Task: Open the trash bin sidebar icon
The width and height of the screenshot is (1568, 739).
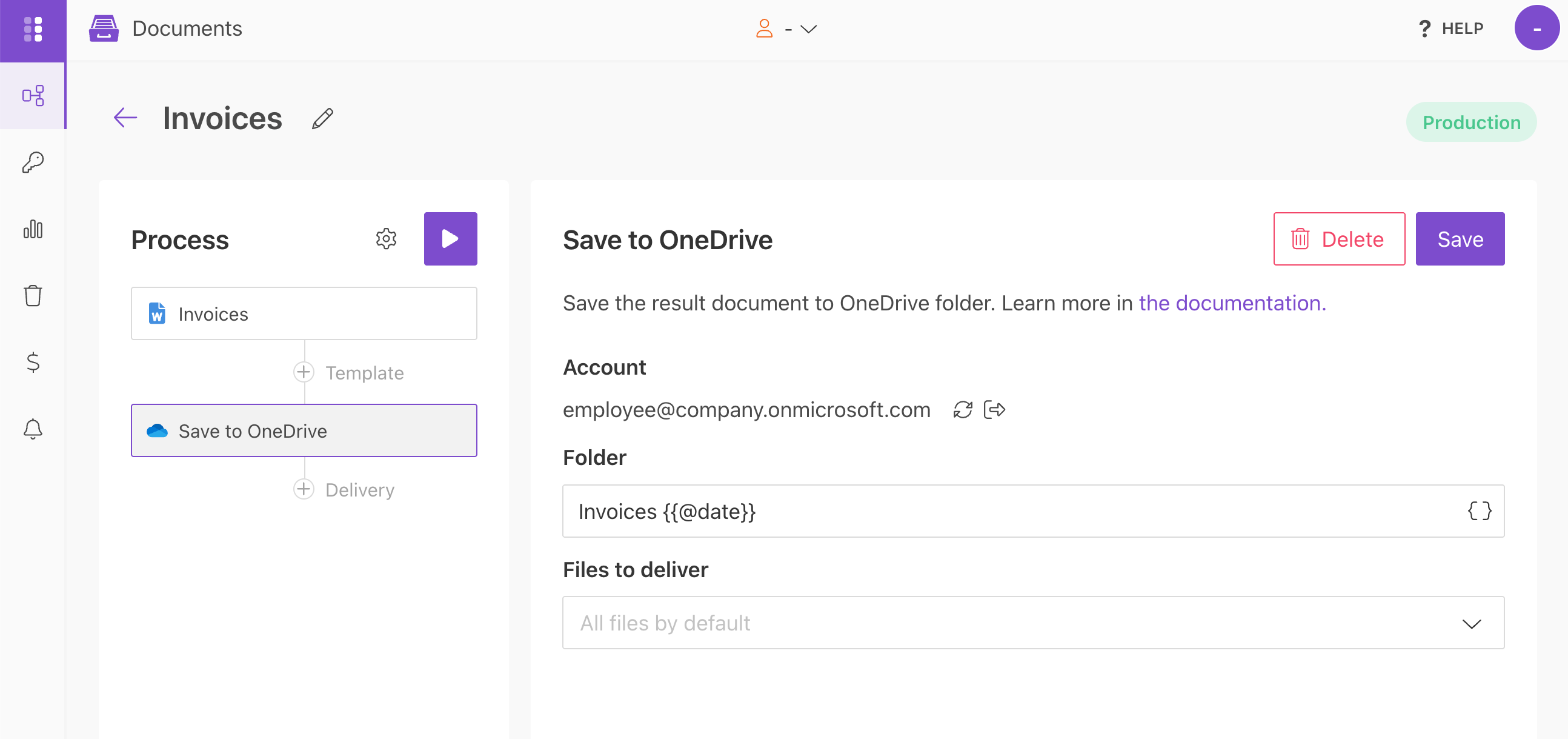Action: click(x=33, y=295)
